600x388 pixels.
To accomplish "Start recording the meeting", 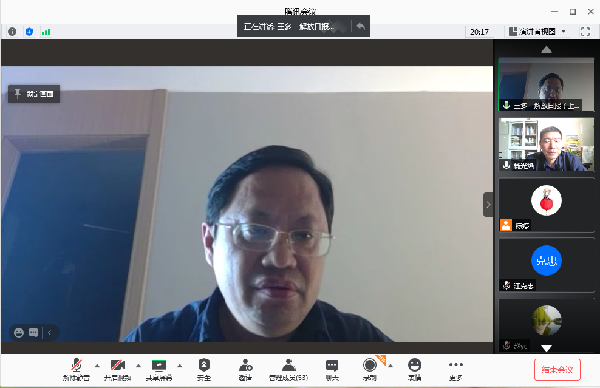I will (370, 369).
